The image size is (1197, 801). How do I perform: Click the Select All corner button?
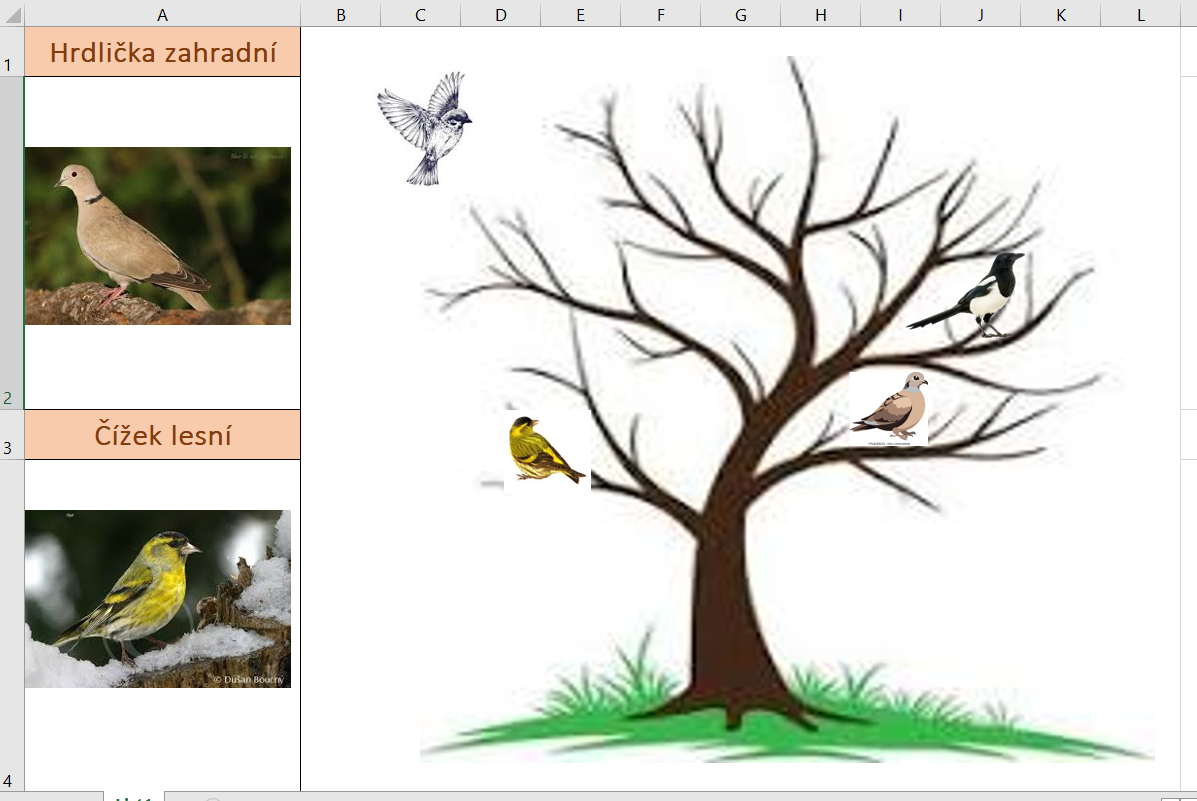[11, 14]
